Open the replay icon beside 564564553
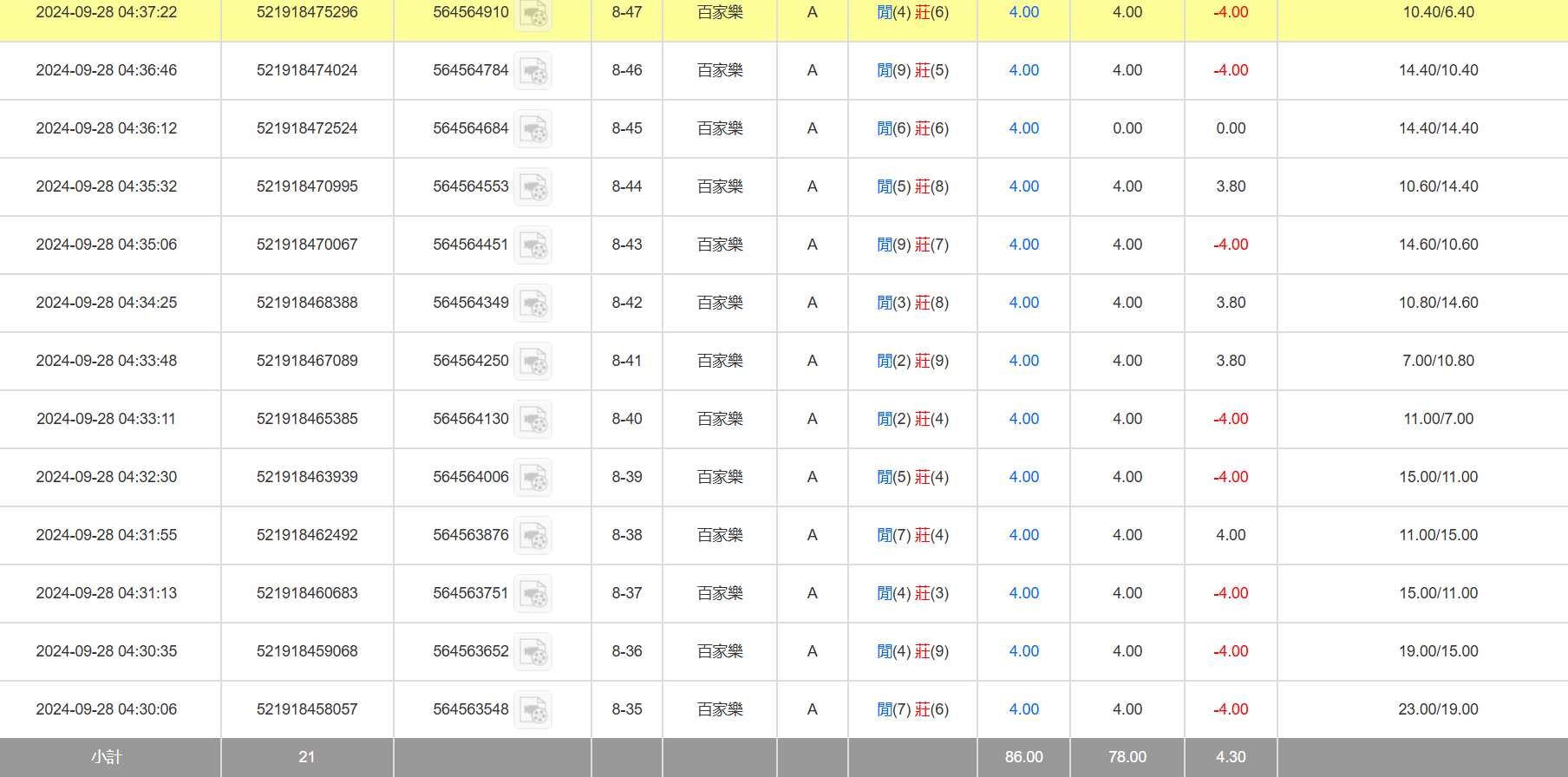The width and height of the screenshot is (1568, 777). coord(532,187)
